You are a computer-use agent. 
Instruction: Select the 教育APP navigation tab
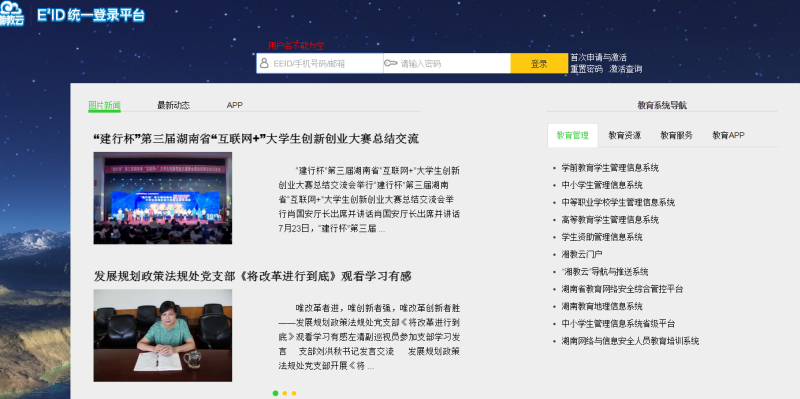click(x=729, y=135)
